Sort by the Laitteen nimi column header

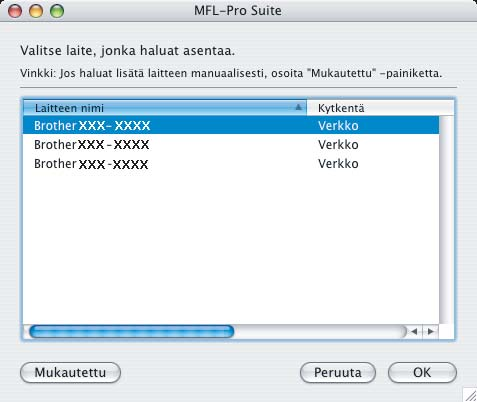pyautogui.click(x=165, y=108)
